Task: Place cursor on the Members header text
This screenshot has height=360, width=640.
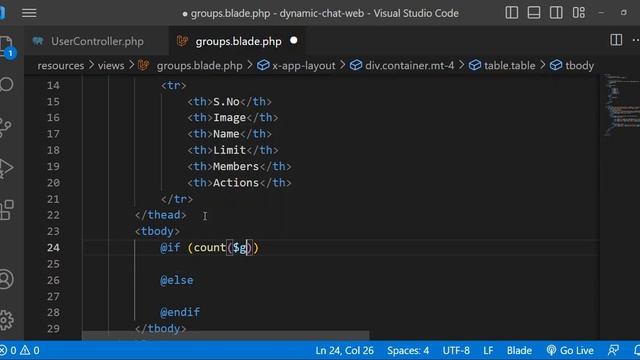Action: tap(236, 167)
